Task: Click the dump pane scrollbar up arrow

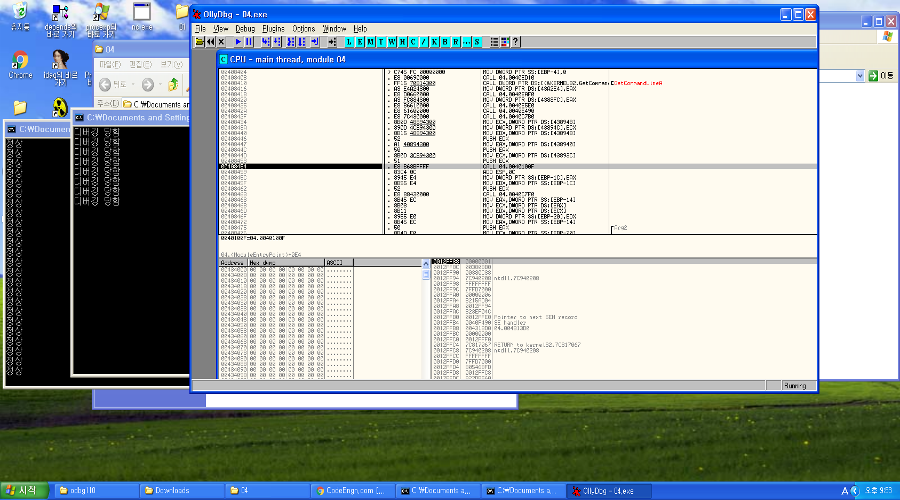Action: [426, 263]
